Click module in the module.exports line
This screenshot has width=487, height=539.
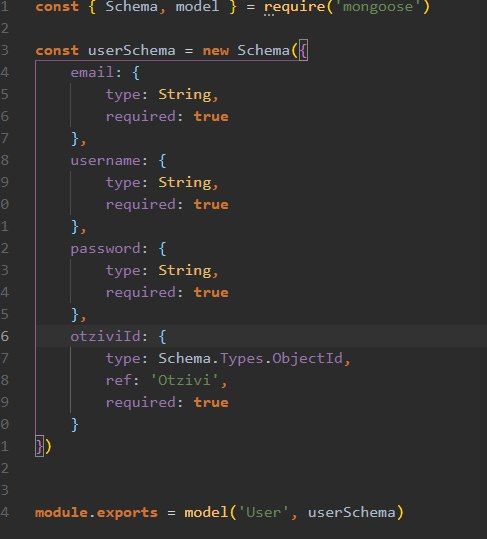click(62, 513)
